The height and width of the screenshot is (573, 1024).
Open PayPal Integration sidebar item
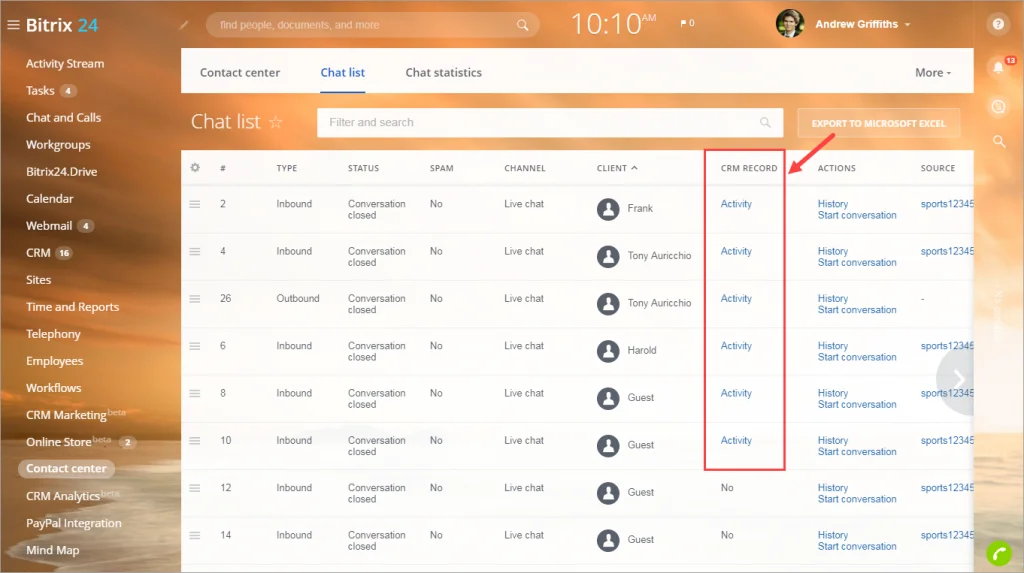click(74, 523)
